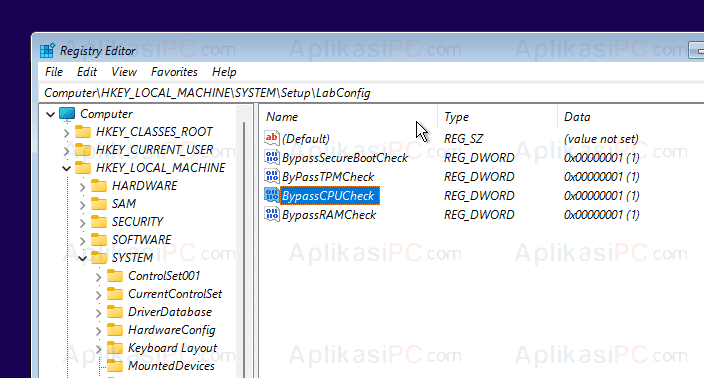Collapse the SYSTEM key chevron
The height and width of the screenshot is (378, 704).
click(x=83, y=258)
